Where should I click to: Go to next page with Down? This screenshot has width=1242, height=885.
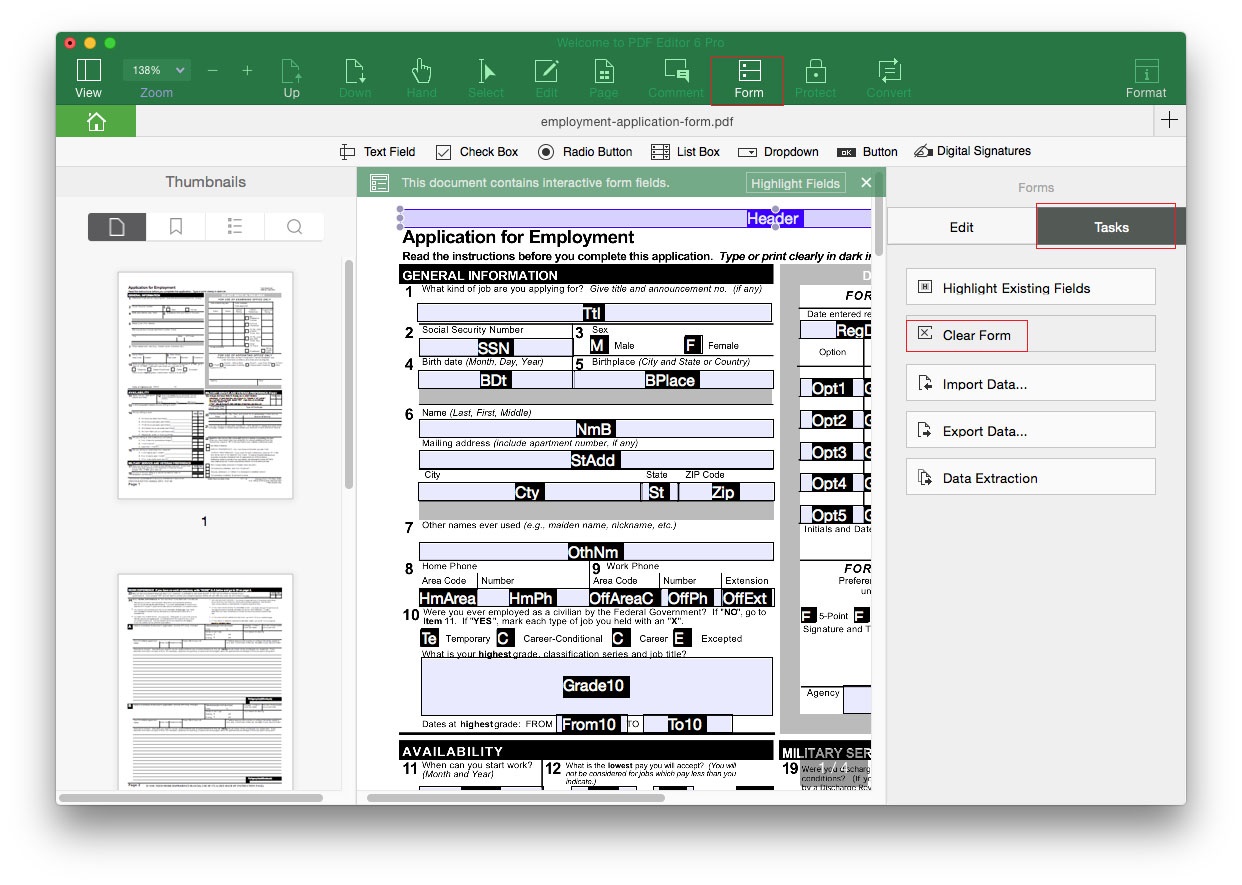tap(355, 78)
